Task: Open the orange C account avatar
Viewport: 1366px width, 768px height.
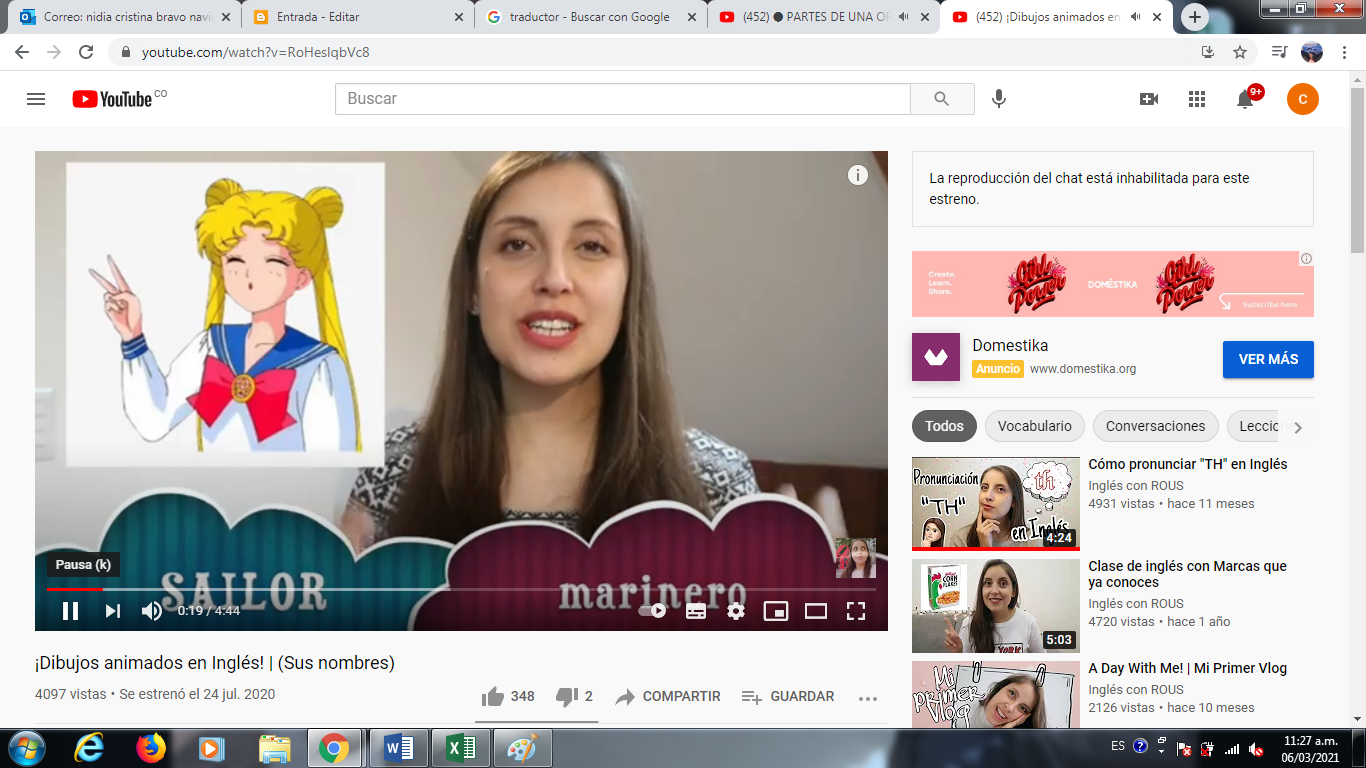Action: [1303, 99]
